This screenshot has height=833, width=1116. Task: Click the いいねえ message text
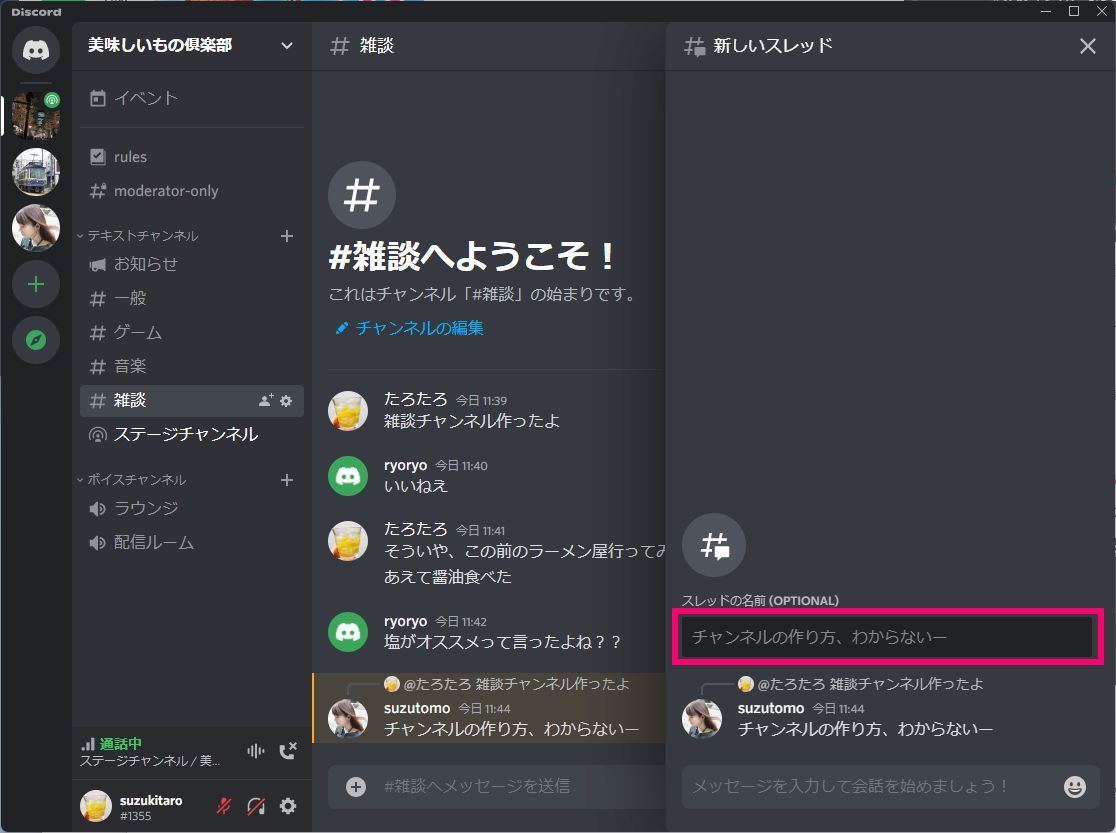[x=416, y=486]
